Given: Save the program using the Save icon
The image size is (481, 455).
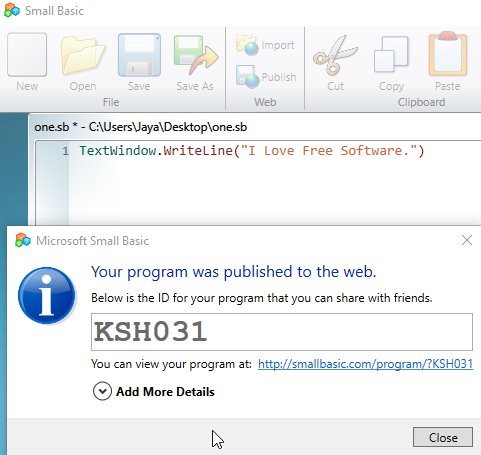Looking at the screenshot, I should tap(139, 55).
